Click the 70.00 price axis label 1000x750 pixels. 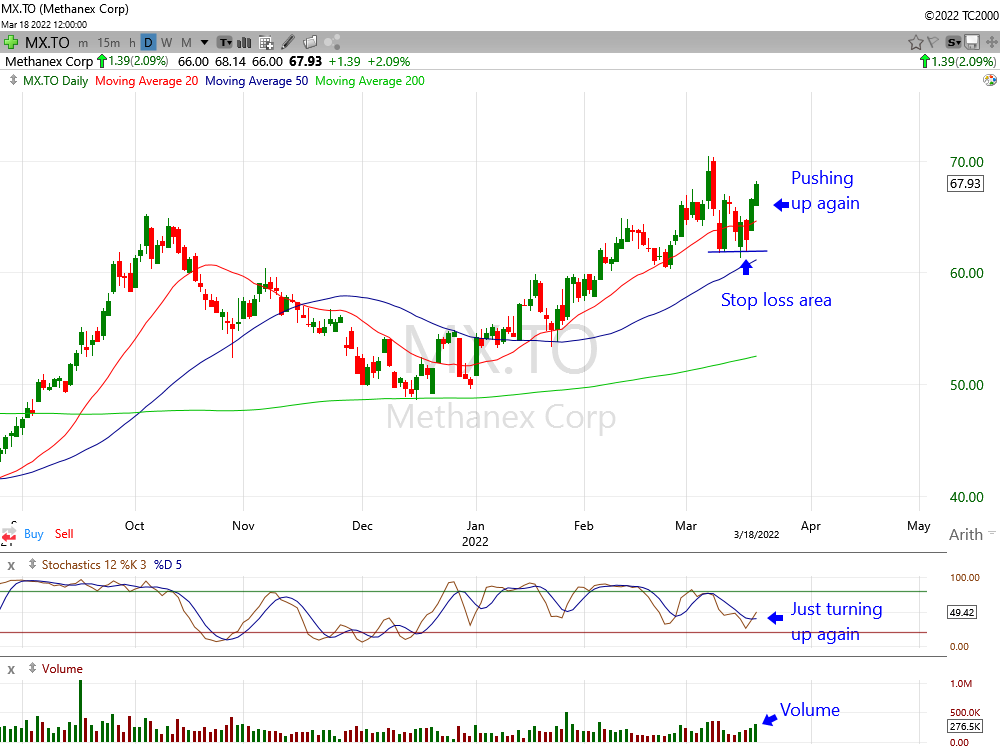point(966,162)
